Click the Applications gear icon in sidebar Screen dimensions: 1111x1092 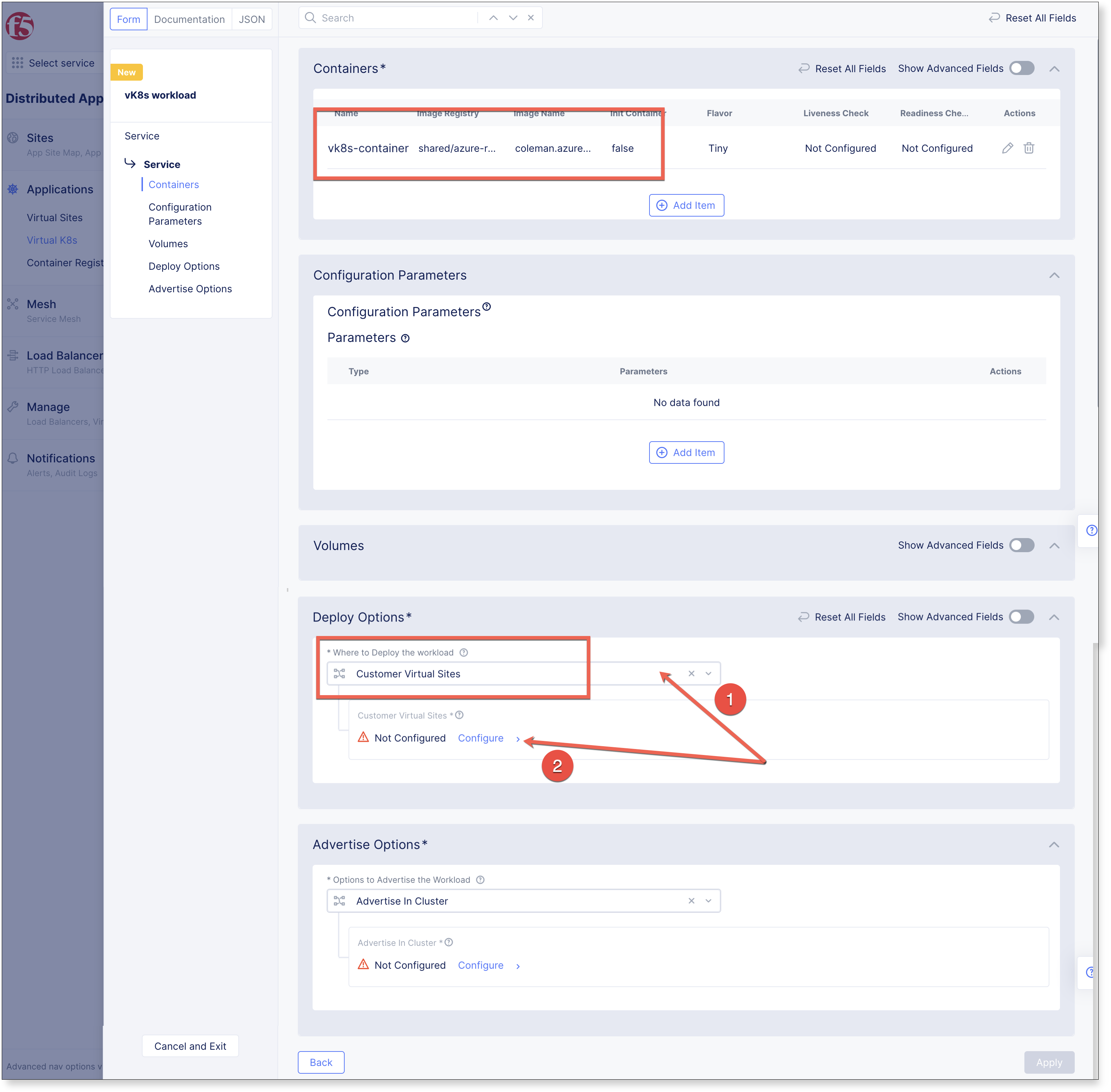click(13, 189)
